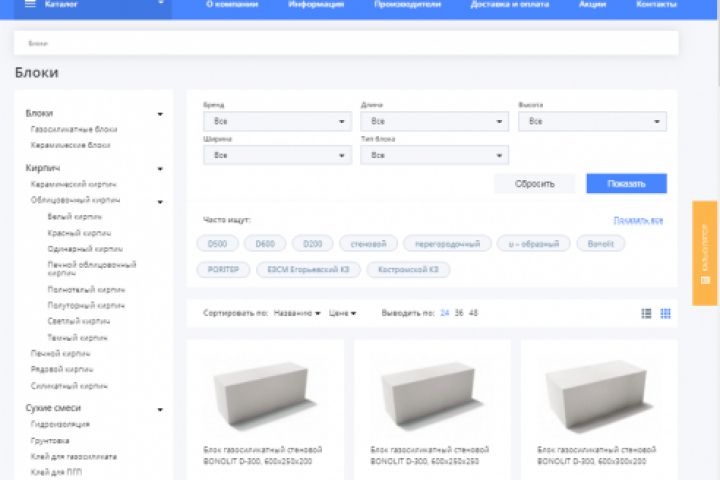
Task: Open Газосиликатные блоки category
Action: (x=74, y=130)
